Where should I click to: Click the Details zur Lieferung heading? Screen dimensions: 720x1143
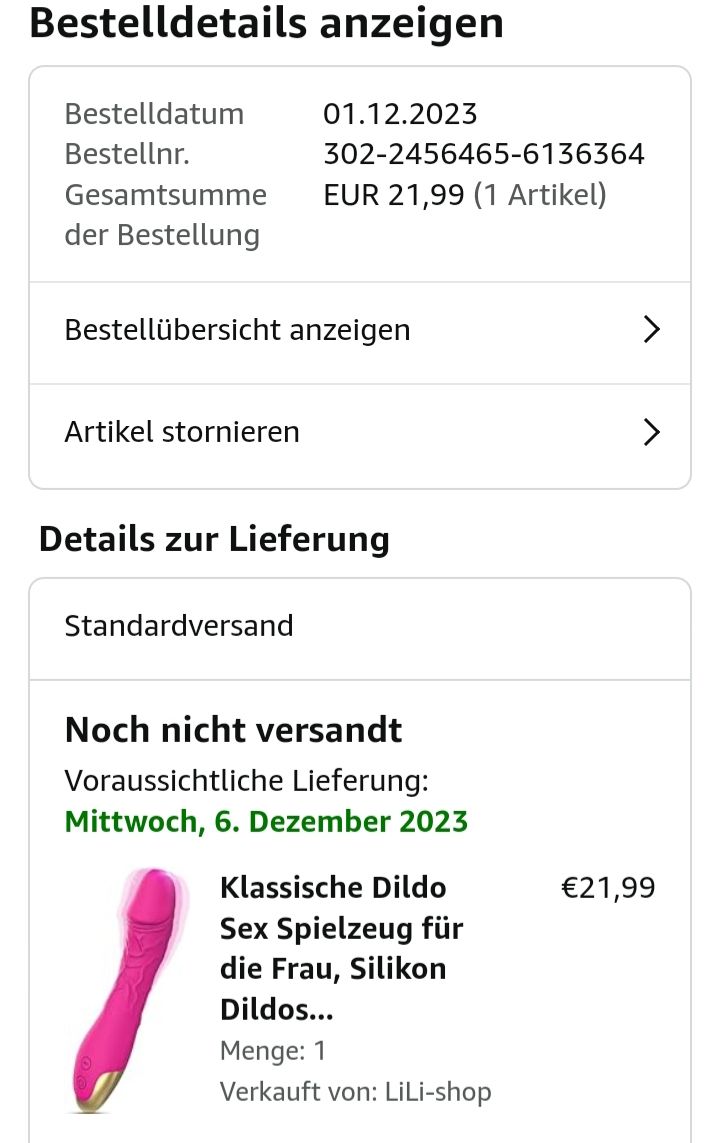point(214,539)
